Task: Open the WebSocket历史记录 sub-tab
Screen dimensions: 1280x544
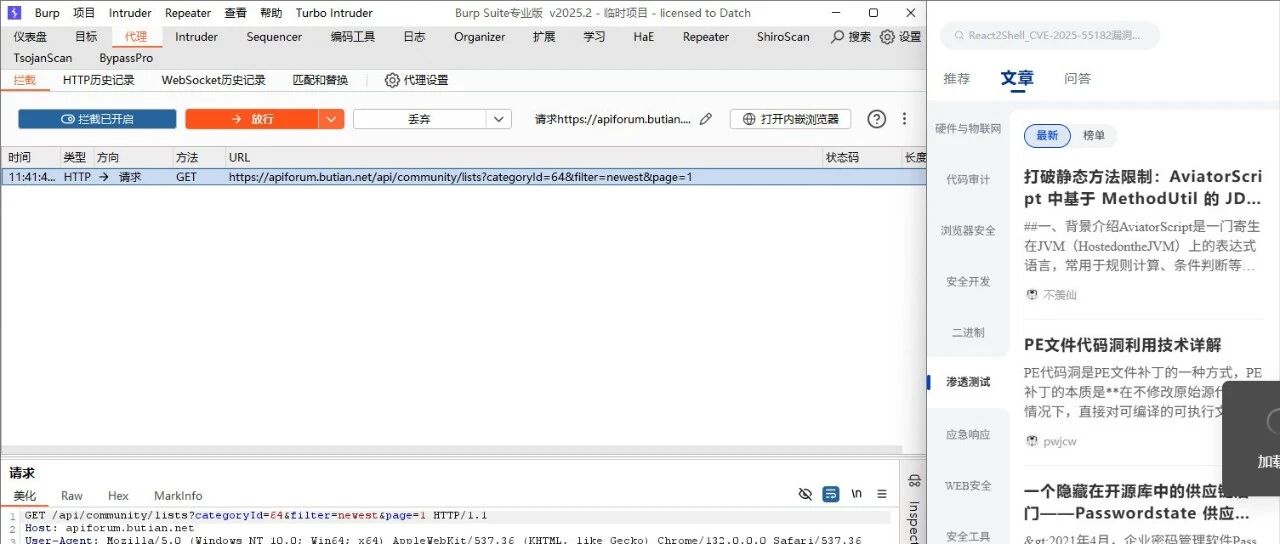Action: point(213,80)
